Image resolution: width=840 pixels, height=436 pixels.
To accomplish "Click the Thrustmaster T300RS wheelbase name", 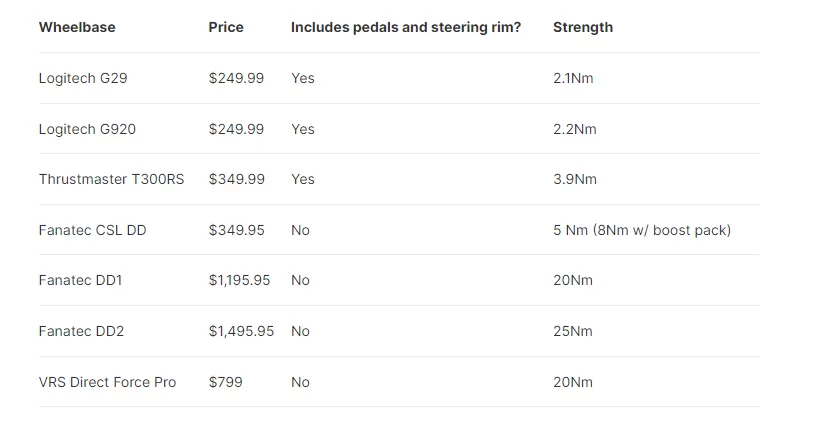I will click(x=111, y=179).
